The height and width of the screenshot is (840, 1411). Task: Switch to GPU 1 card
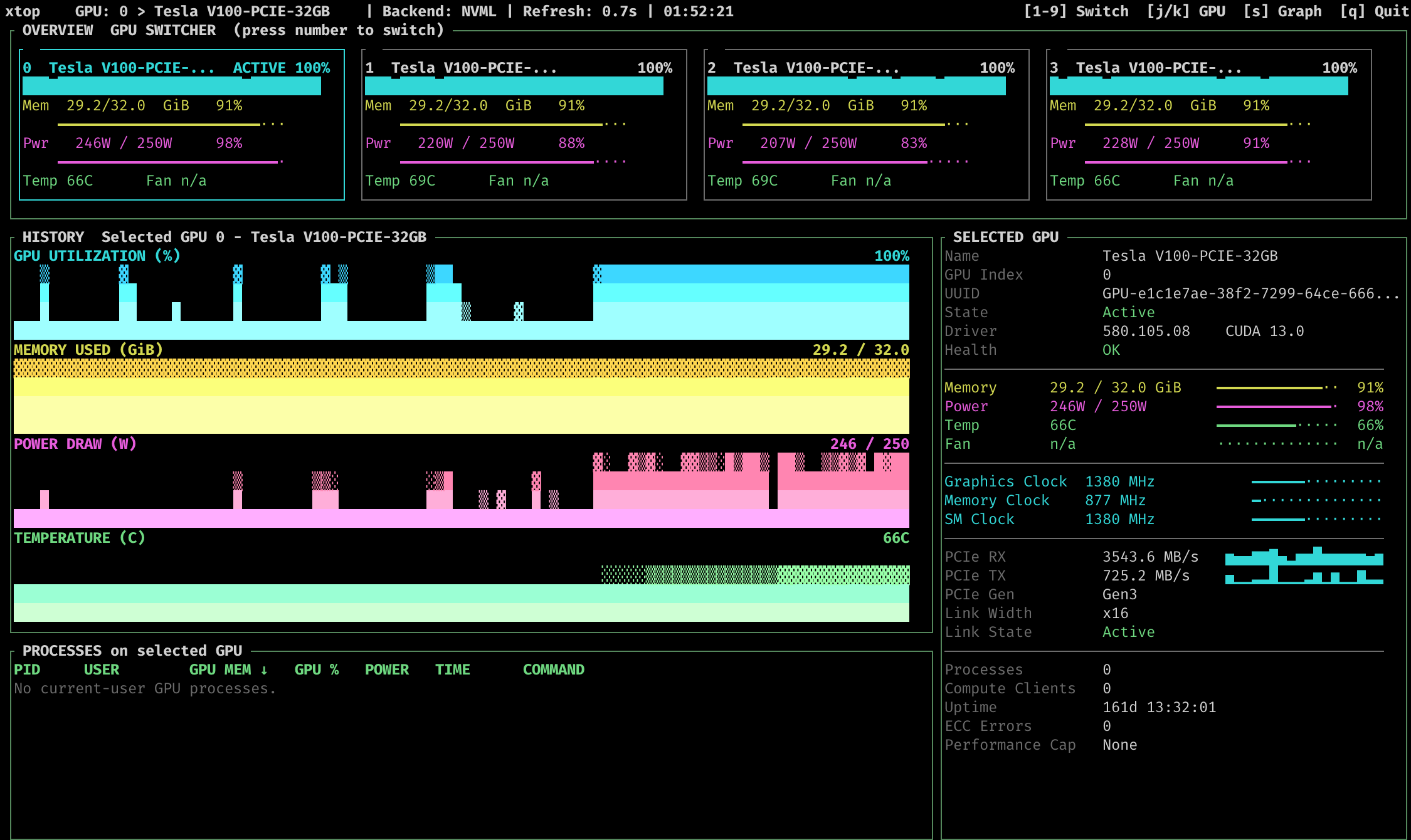click(x=524, y=125)
